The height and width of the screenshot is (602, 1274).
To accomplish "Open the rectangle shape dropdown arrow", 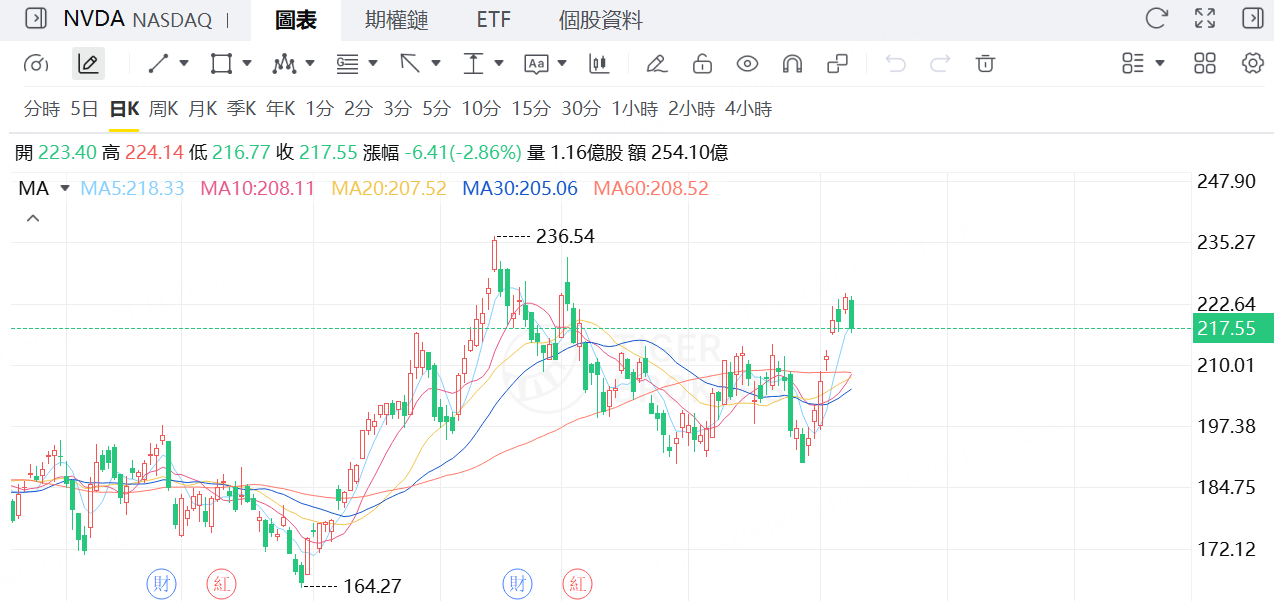I will click(x=247, y=63).
